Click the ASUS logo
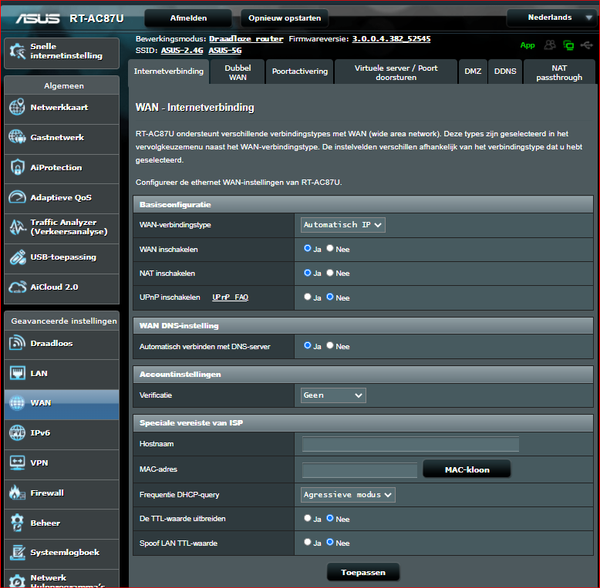Viewport: 600px width, 588px height. point(38,18)
